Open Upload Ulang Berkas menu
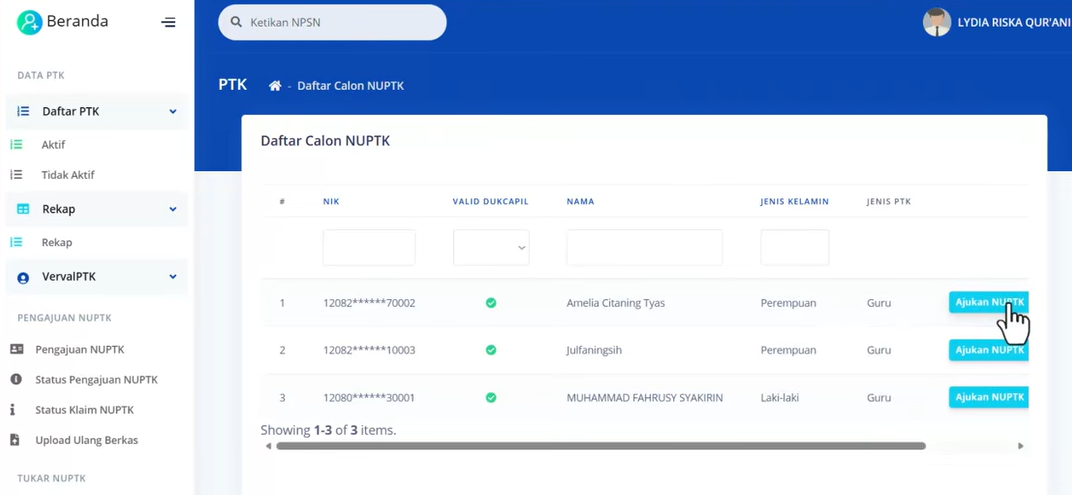The image size is (1072, 495). pyautogui.click(x=87, y=440)
